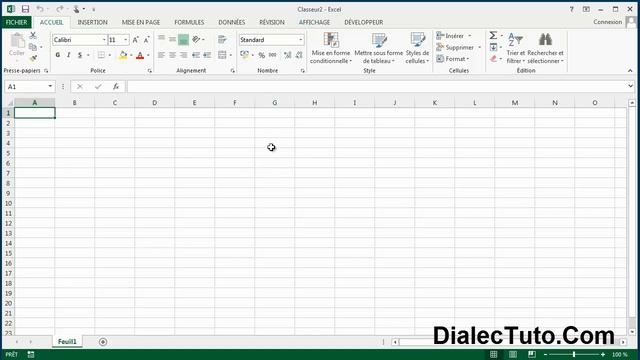640x360 pixels.
Task: Click the Insert Function fx icon
Action: 116,87
